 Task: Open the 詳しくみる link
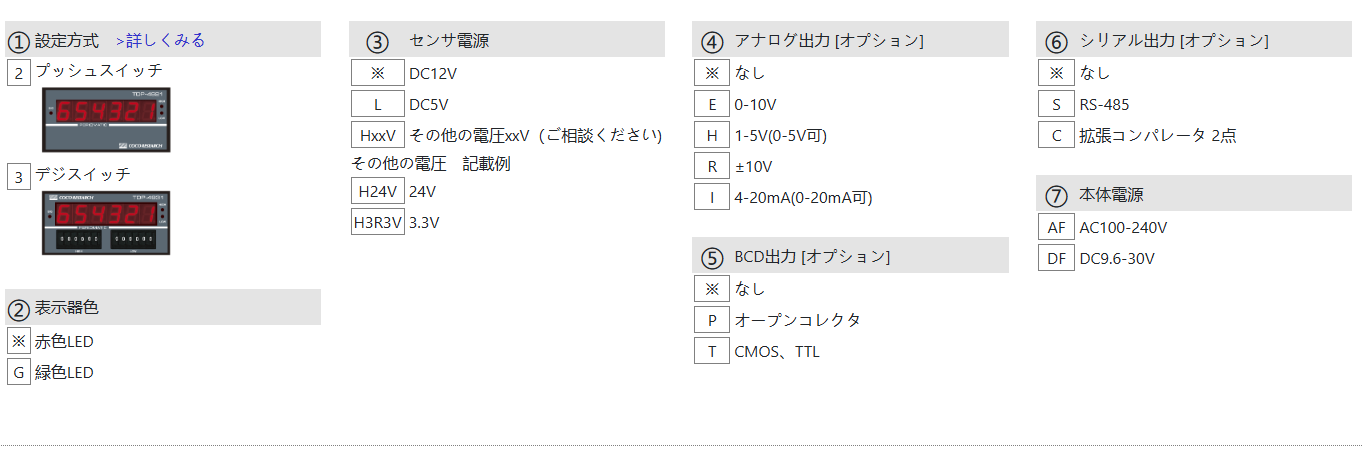161,41
